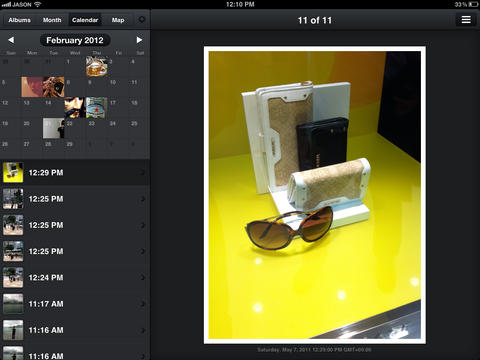Tap the 12:10 PM status bar clock
This screenshot has height=360, width=480.
pos(240,4)
